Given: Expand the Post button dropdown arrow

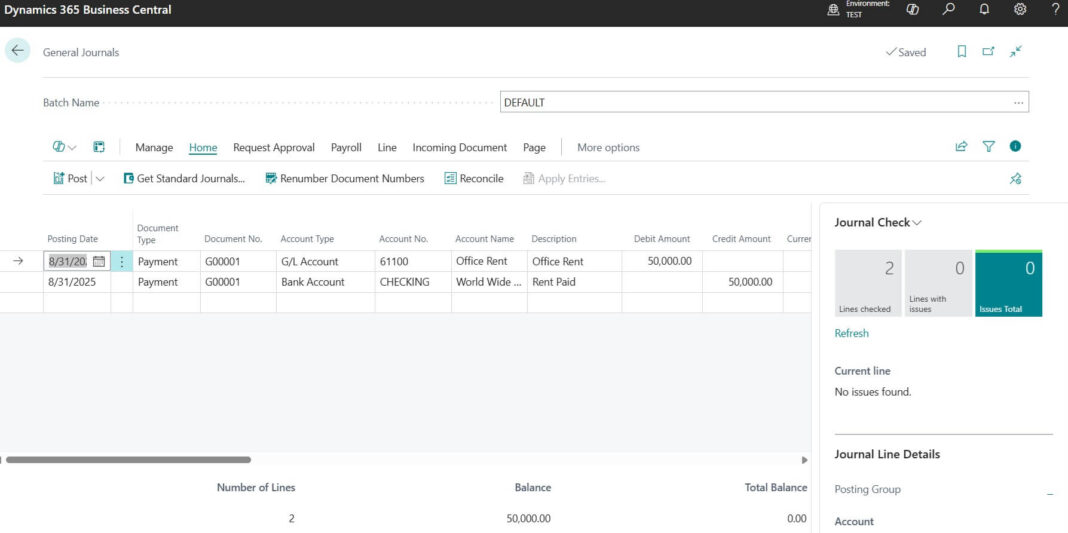Looking at the screenshot, I should pos(100,179).
